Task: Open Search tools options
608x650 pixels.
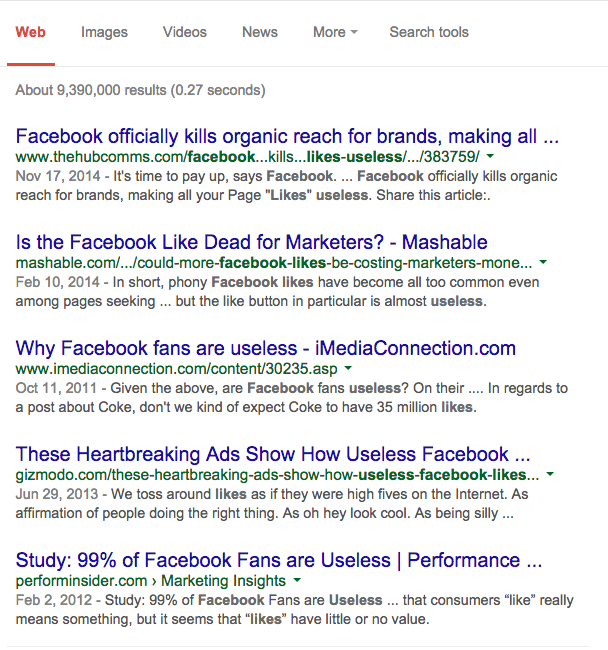Action: [x=429, y=32]
